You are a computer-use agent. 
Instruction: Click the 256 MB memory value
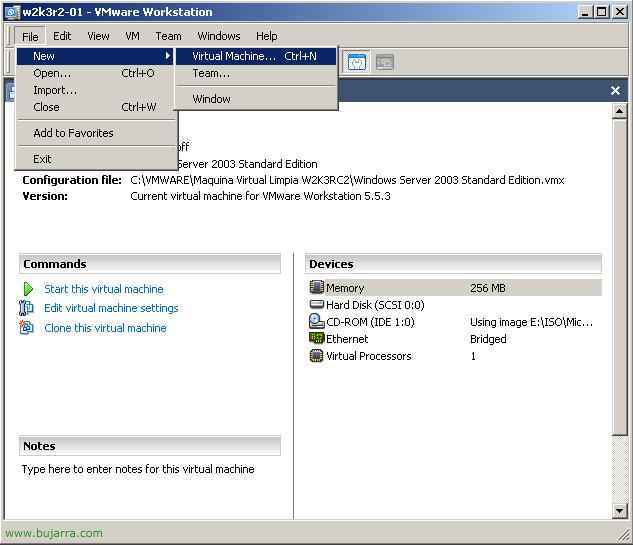click(488, 288)
